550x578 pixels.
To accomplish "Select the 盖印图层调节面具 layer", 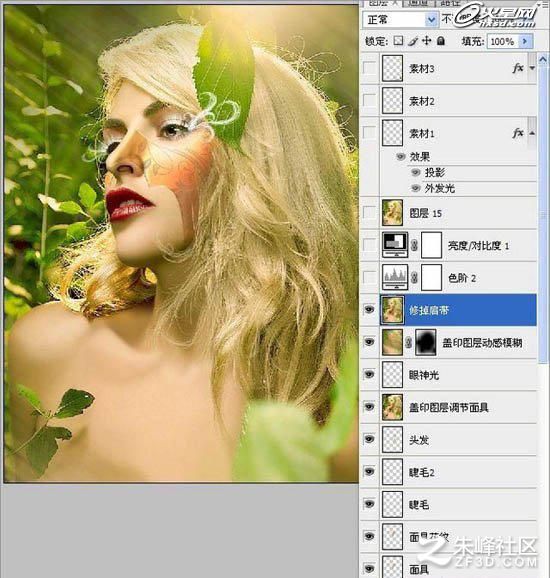I will coord(448,407).
